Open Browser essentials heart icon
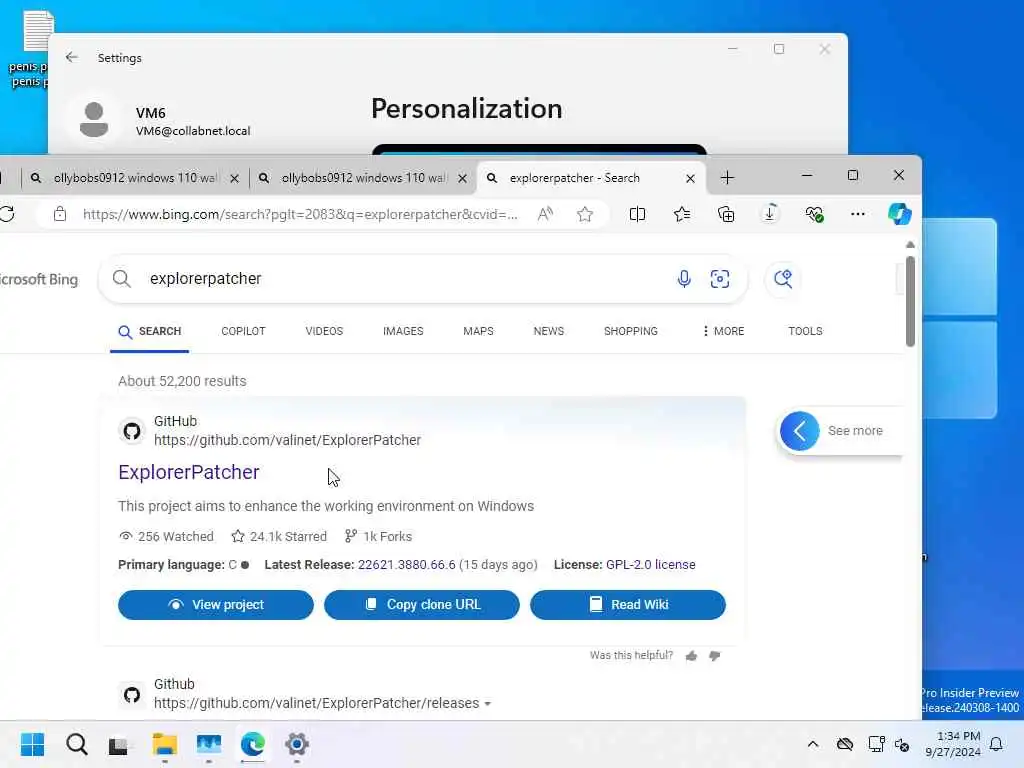This screenshot has height=768, width=1024. [x=814, y=214]
